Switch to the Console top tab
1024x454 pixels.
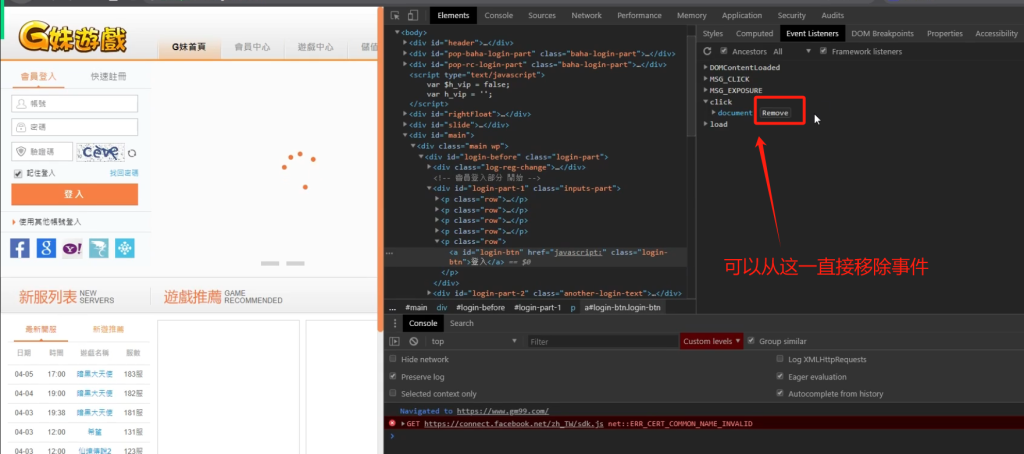[498, 16]
